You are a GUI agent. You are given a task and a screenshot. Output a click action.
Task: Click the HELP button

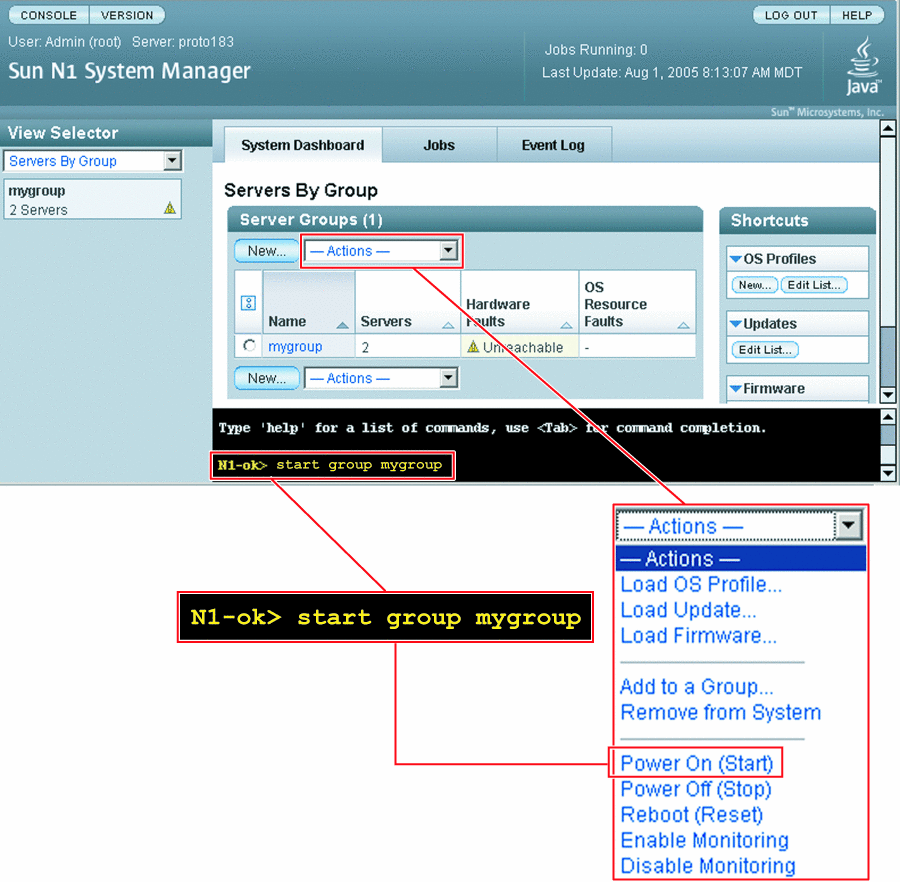coord(857,15)
